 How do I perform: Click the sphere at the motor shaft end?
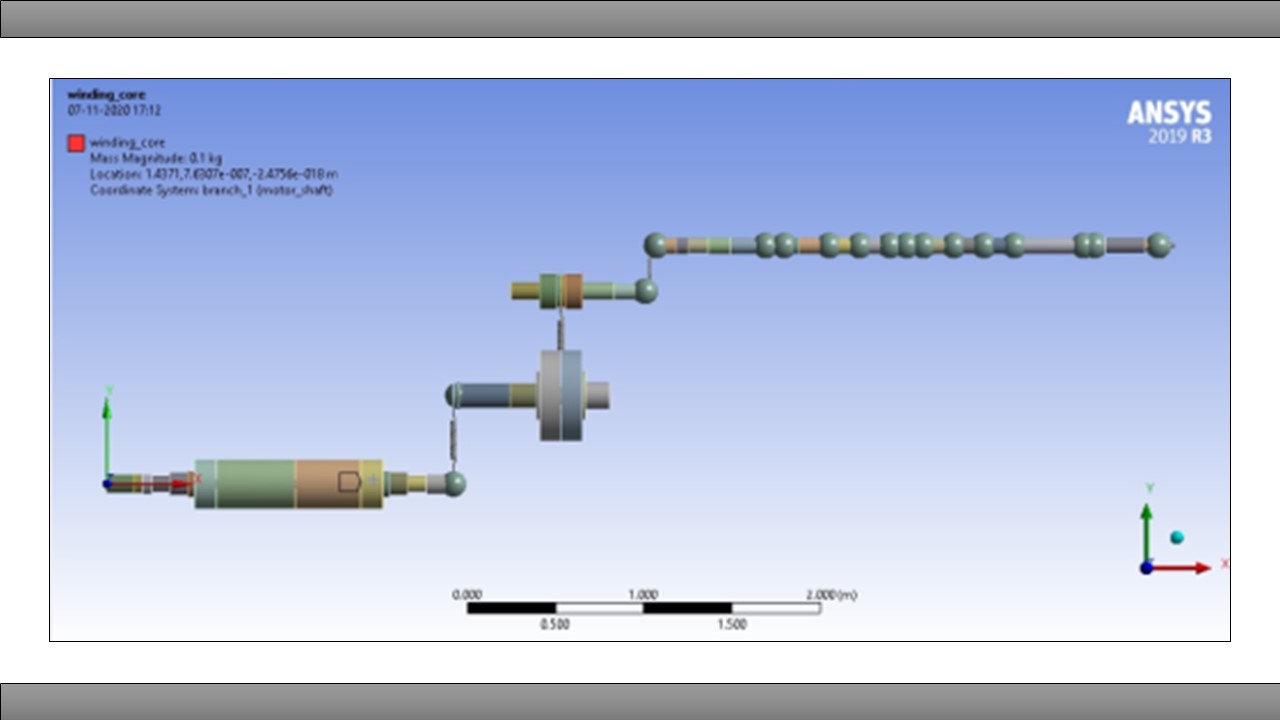(x=454, y=484)
